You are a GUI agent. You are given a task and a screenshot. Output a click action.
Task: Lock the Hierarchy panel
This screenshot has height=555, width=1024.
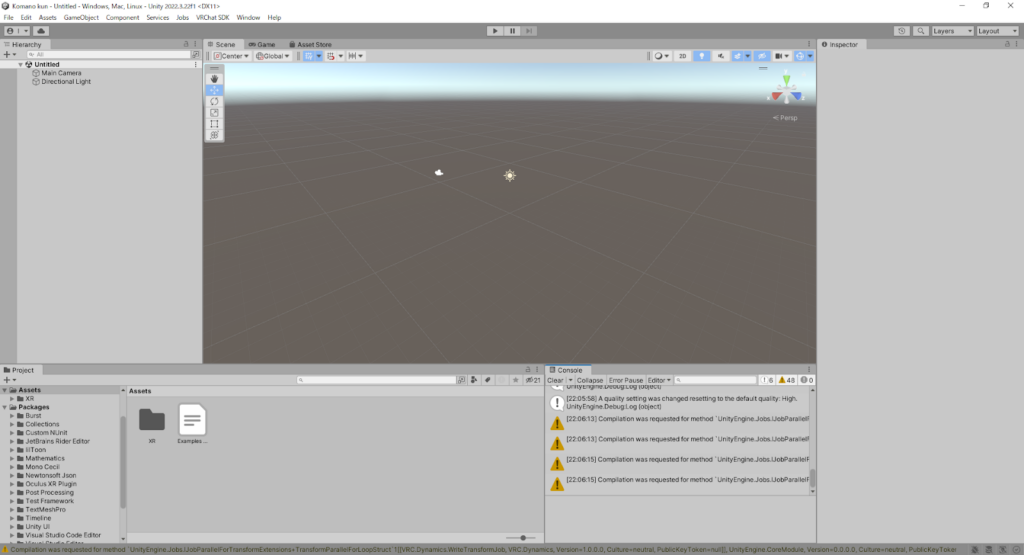tap(186, 44)
